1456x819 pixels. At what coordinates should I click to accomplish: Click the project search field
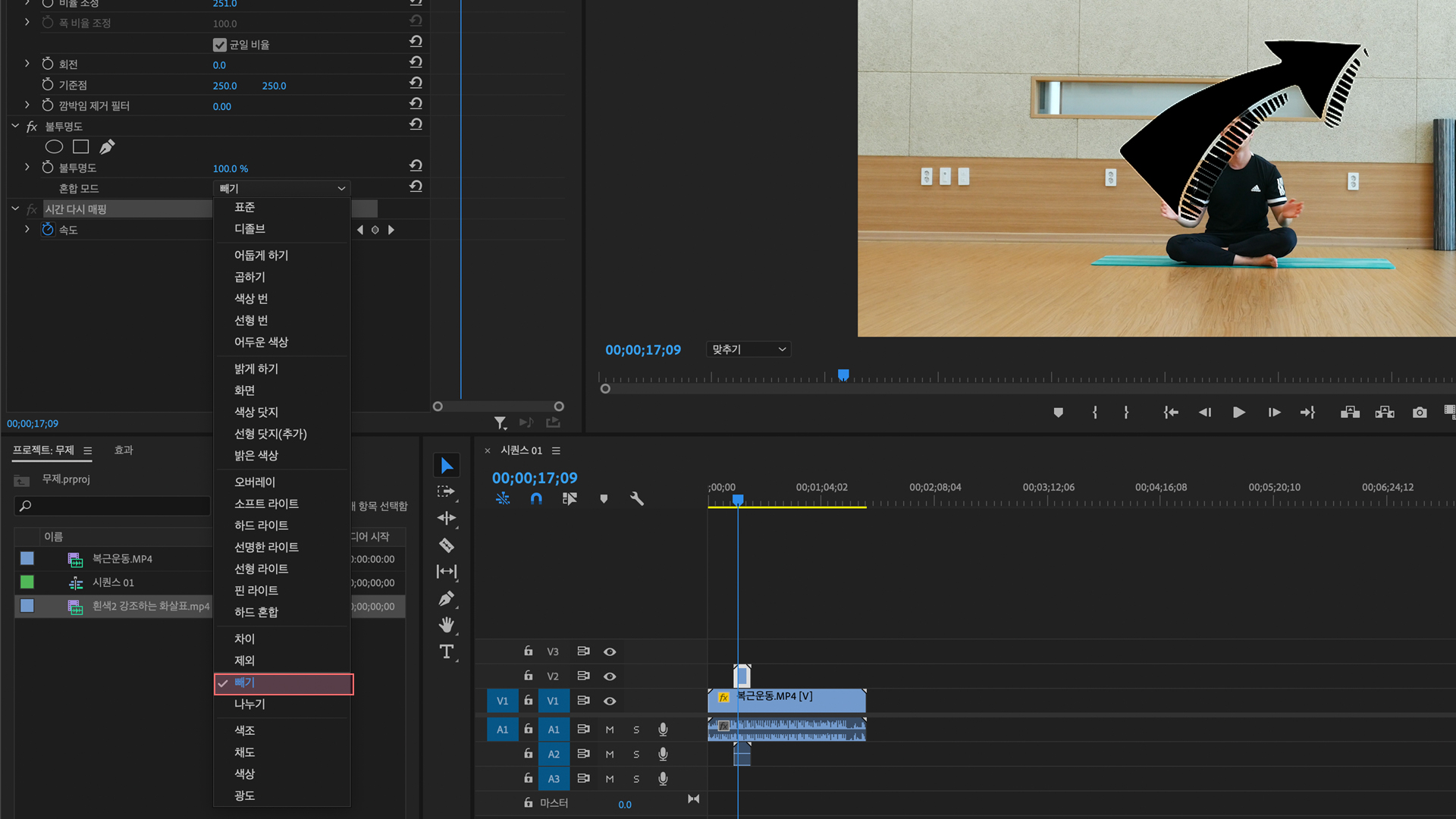click(x=114, y=506)
